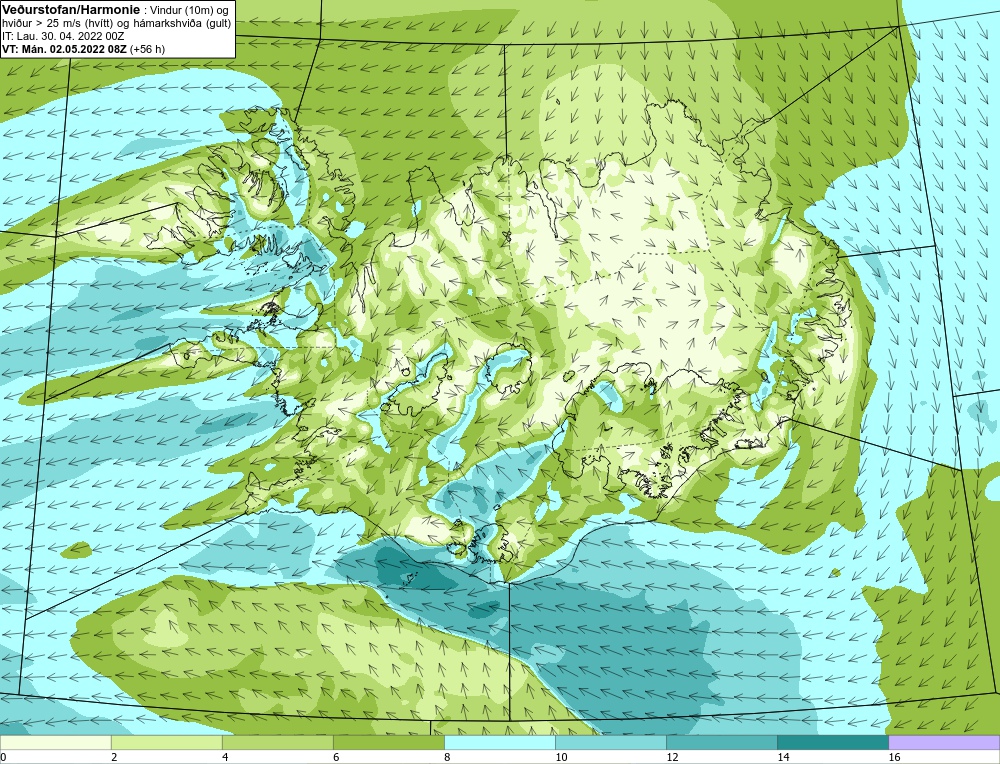Click legend scale label 8

(447, 757)
